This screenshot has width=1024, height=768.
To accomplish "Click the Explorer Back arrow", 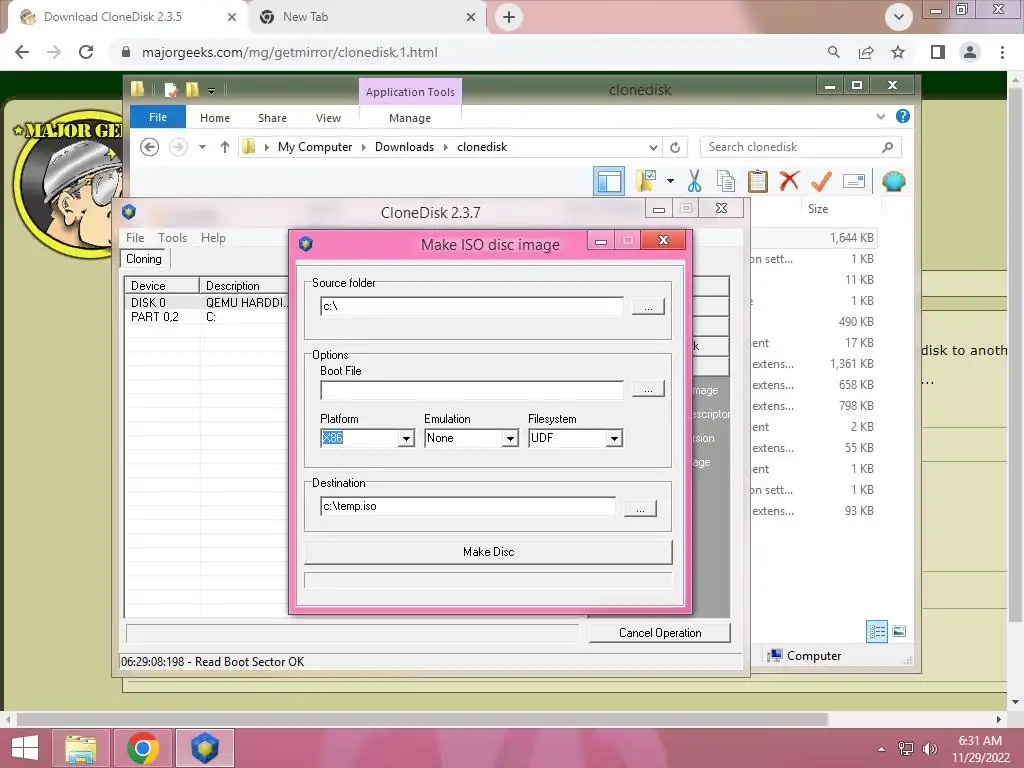I will tap(150, 147).
